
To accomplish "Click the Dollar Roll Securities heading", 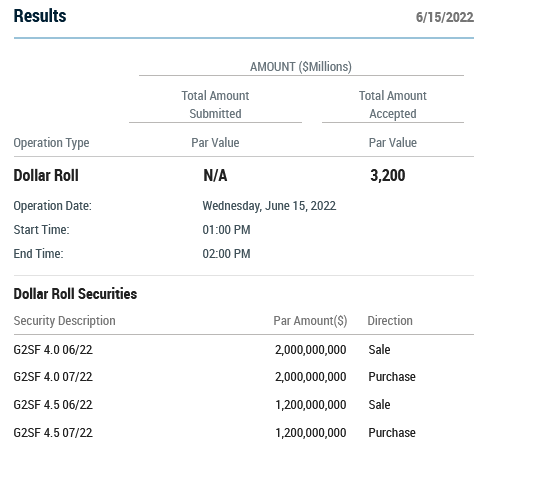I will (x=75, y=294).
